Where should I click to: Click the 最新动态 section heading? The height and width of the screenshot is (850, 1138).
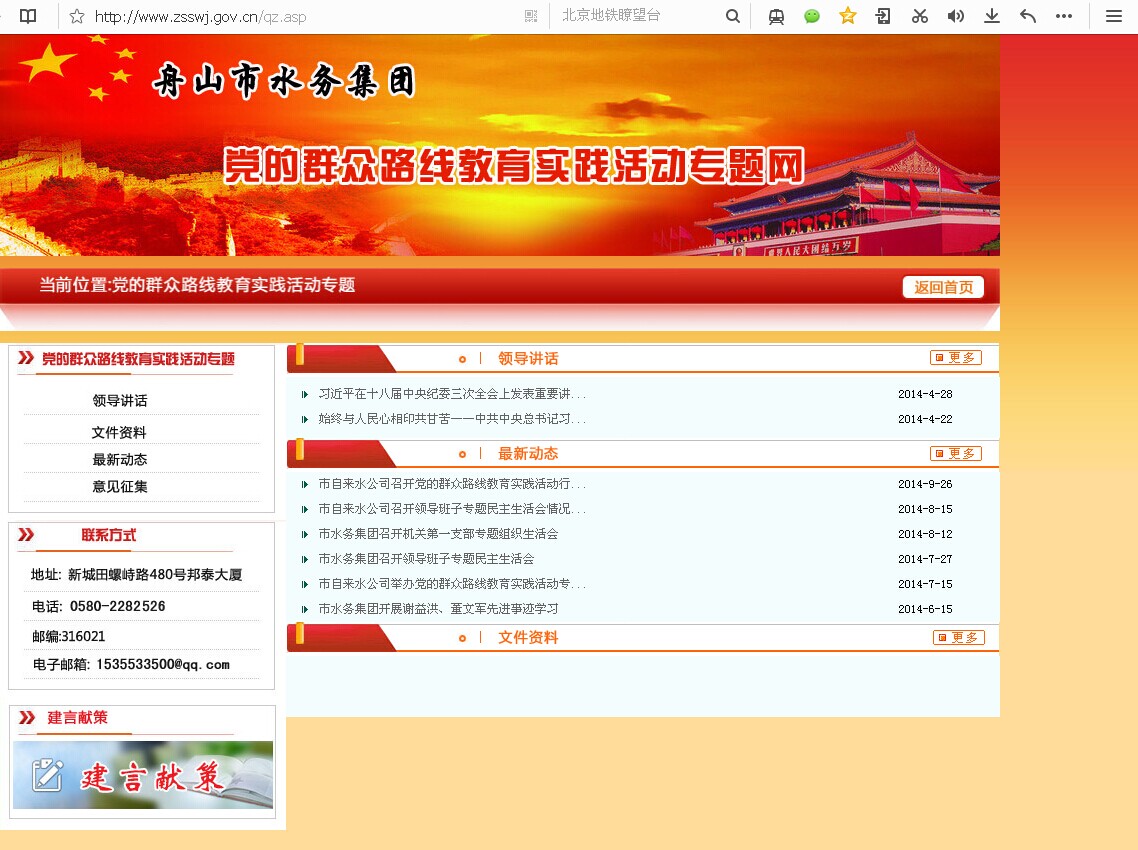click(528, 454)
